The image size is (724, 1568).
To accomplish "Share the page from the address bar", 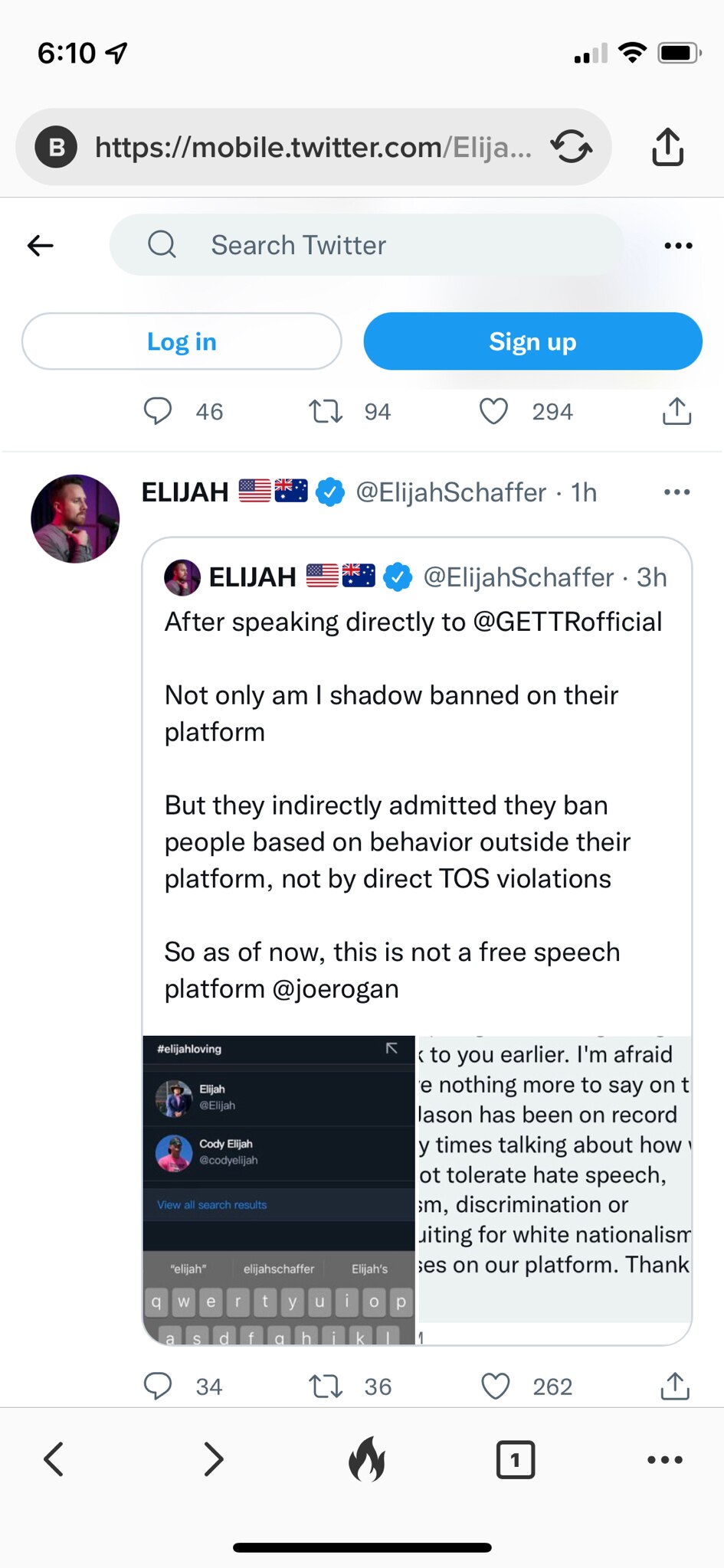I will click(x=667, y=147).
